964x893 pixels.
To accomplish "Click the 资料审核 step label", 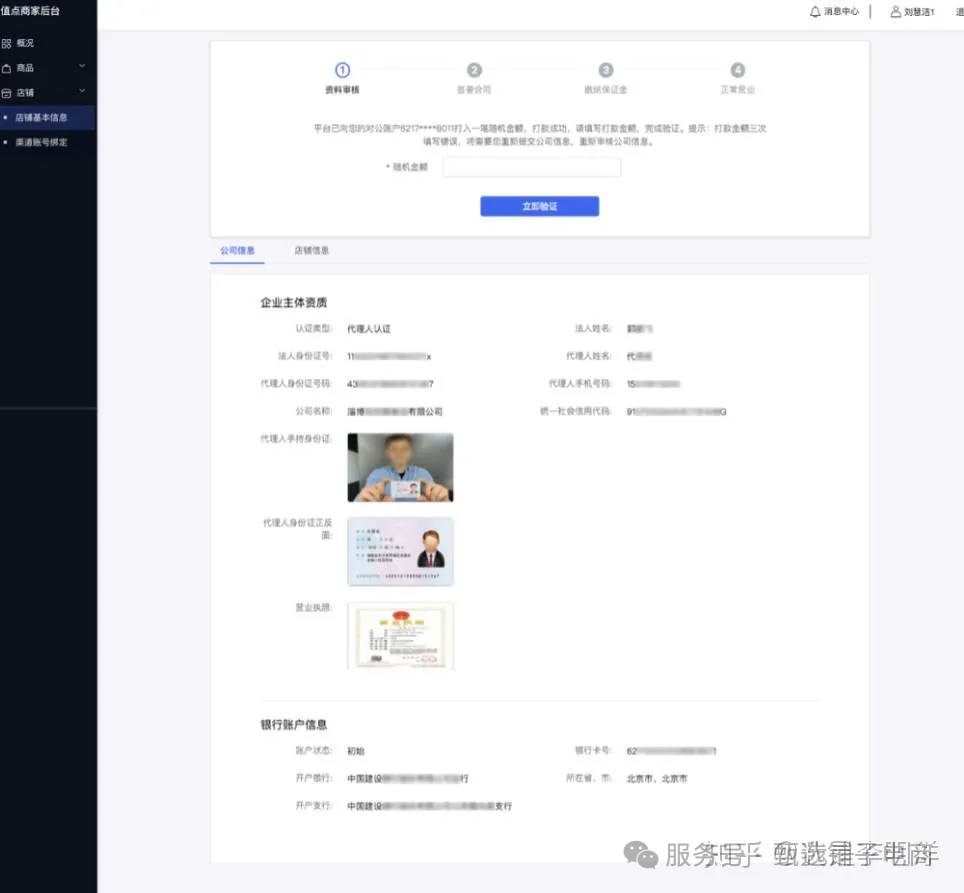I will 342,90.
